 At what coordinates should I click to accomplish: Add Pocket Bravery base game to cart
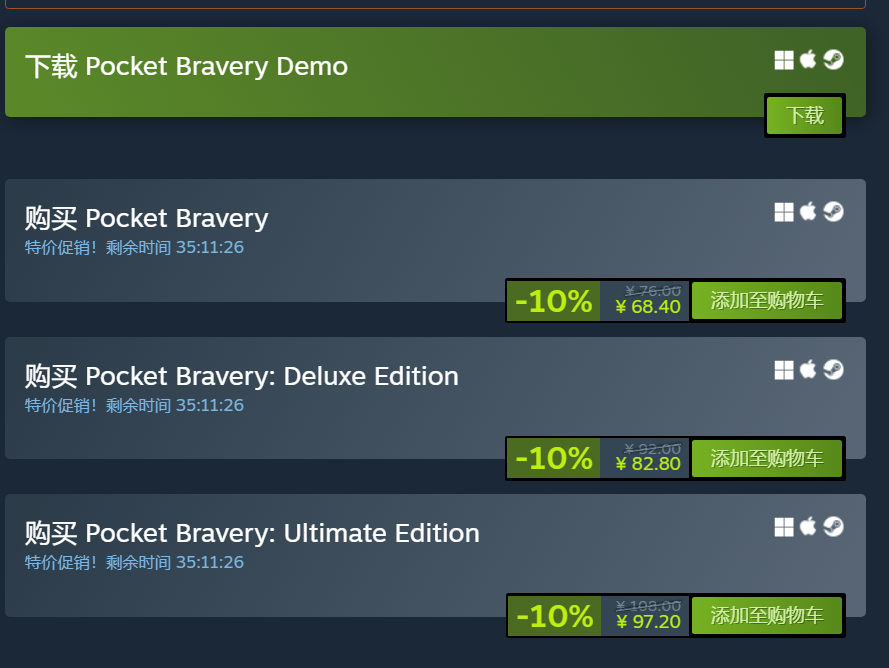pos(767,301)
